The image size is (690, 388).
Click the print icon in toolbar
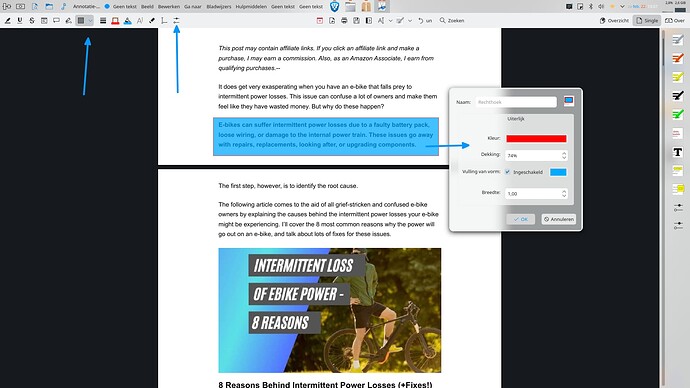[x=344, y=21]
